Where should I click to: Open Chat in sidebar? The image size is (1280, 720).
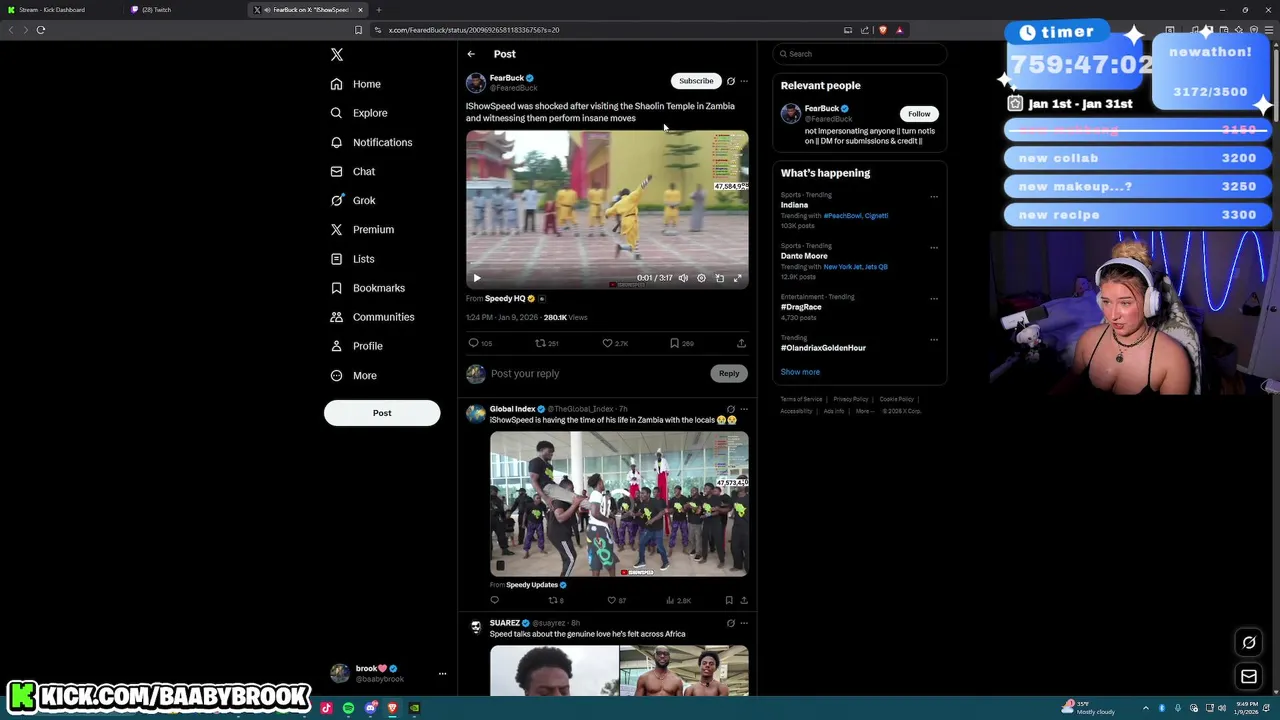pos(353,171)
